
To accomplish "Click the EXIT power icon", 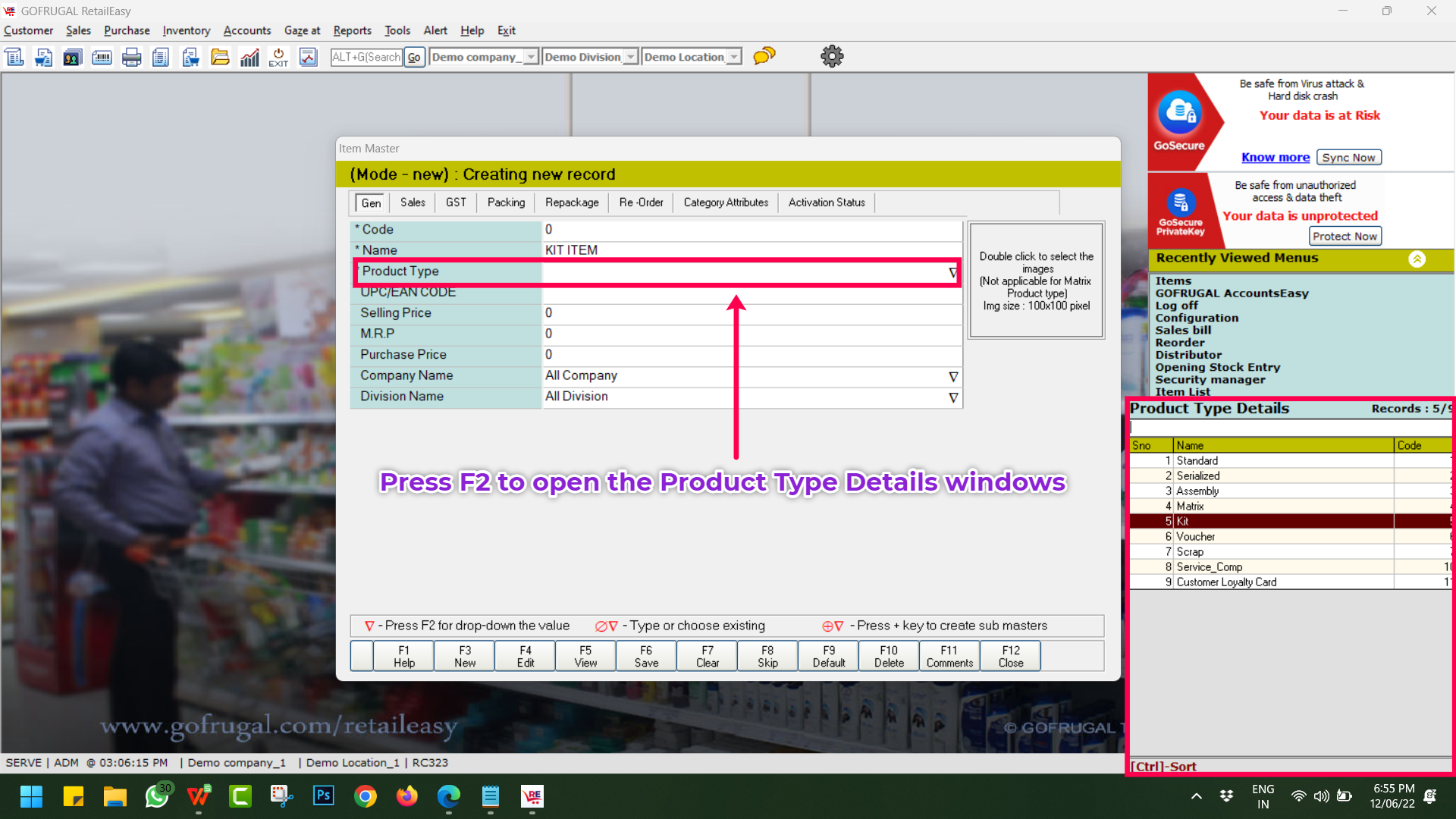I will point(278,57).
